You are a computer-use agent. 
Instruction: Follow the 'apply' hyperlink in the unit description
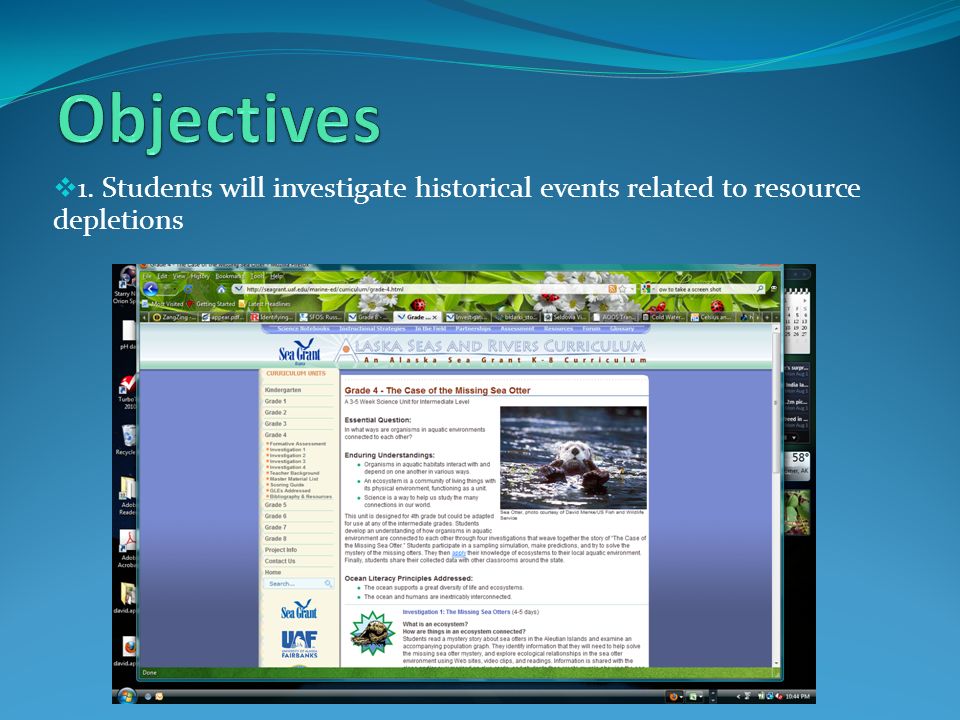[459, 553]
